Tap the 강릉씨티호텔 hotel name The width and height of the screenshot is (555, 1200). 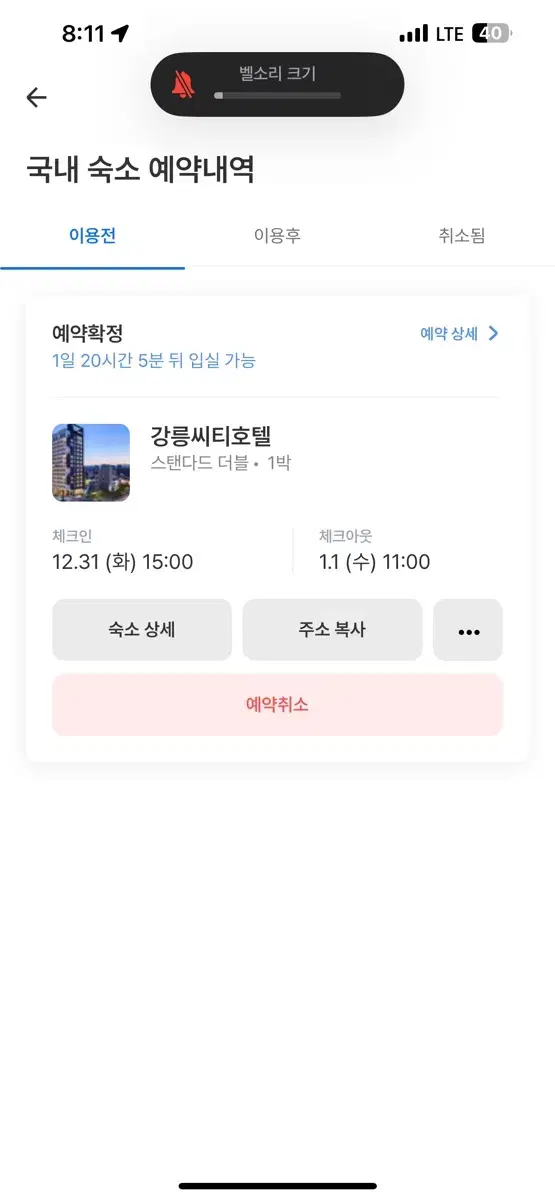coord(211,436)
